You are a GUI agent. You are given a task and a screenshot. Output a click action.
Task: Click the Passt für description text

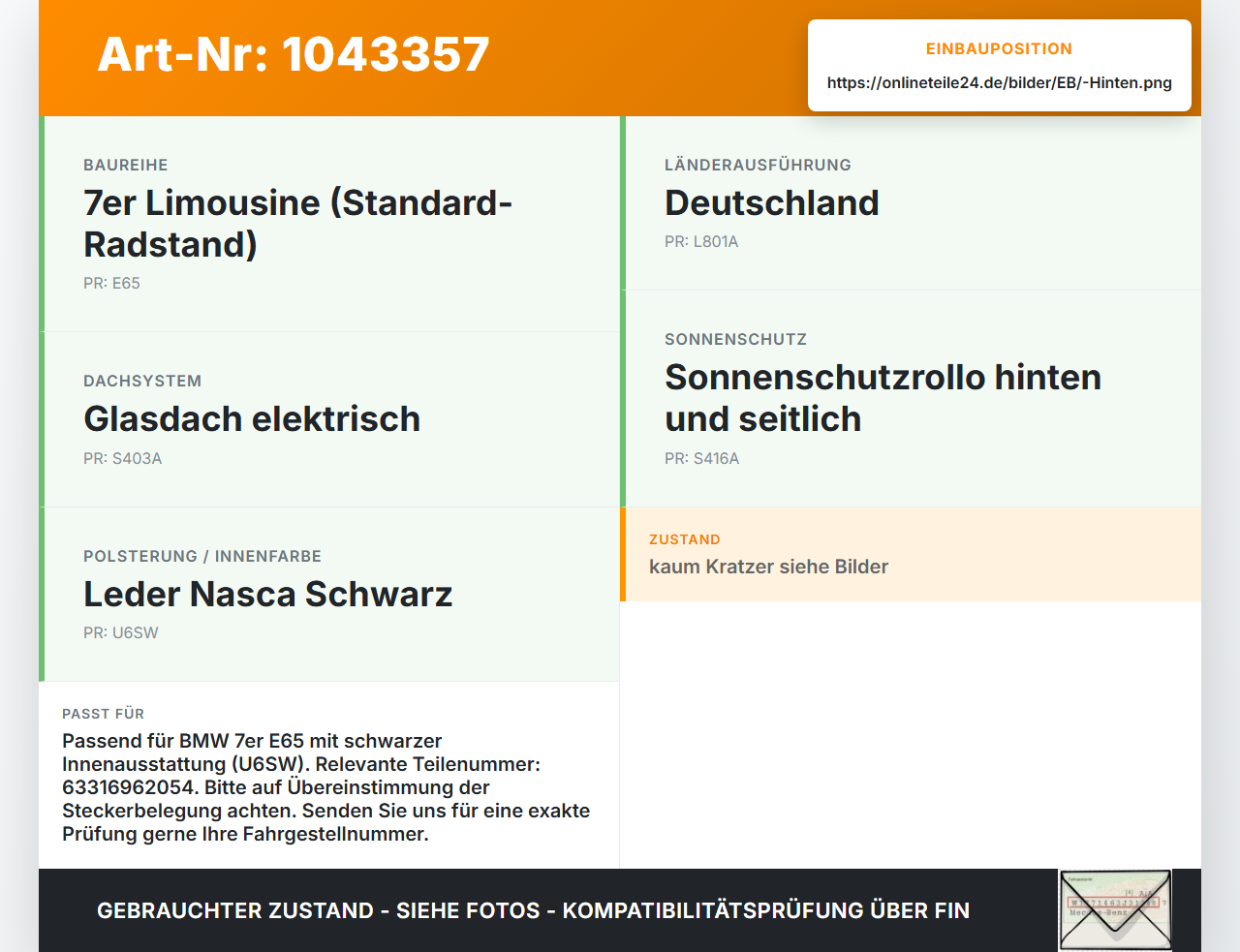[x=326, y=787]
